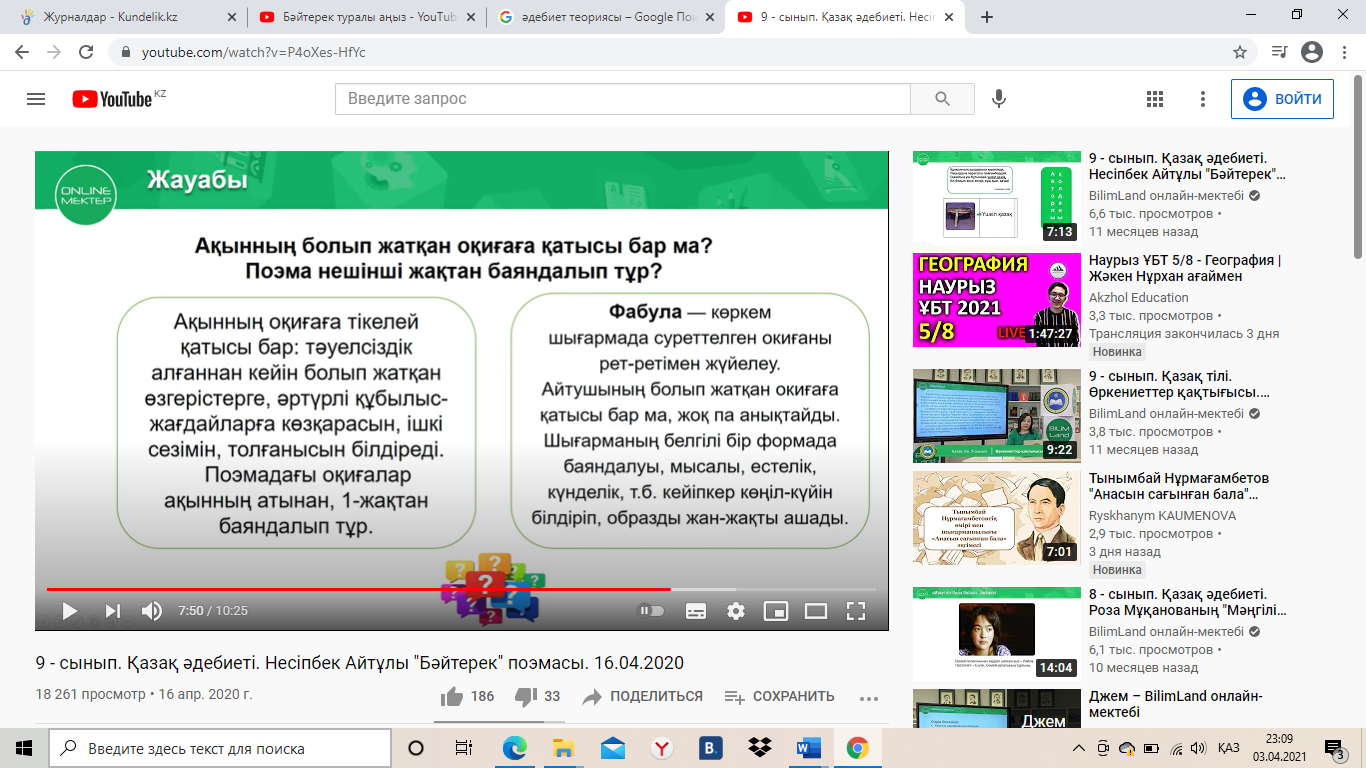Open Роза Мұқанованың Мәңгілік video title
The height and width of the screenshot is (768, 1366).
1186,602
